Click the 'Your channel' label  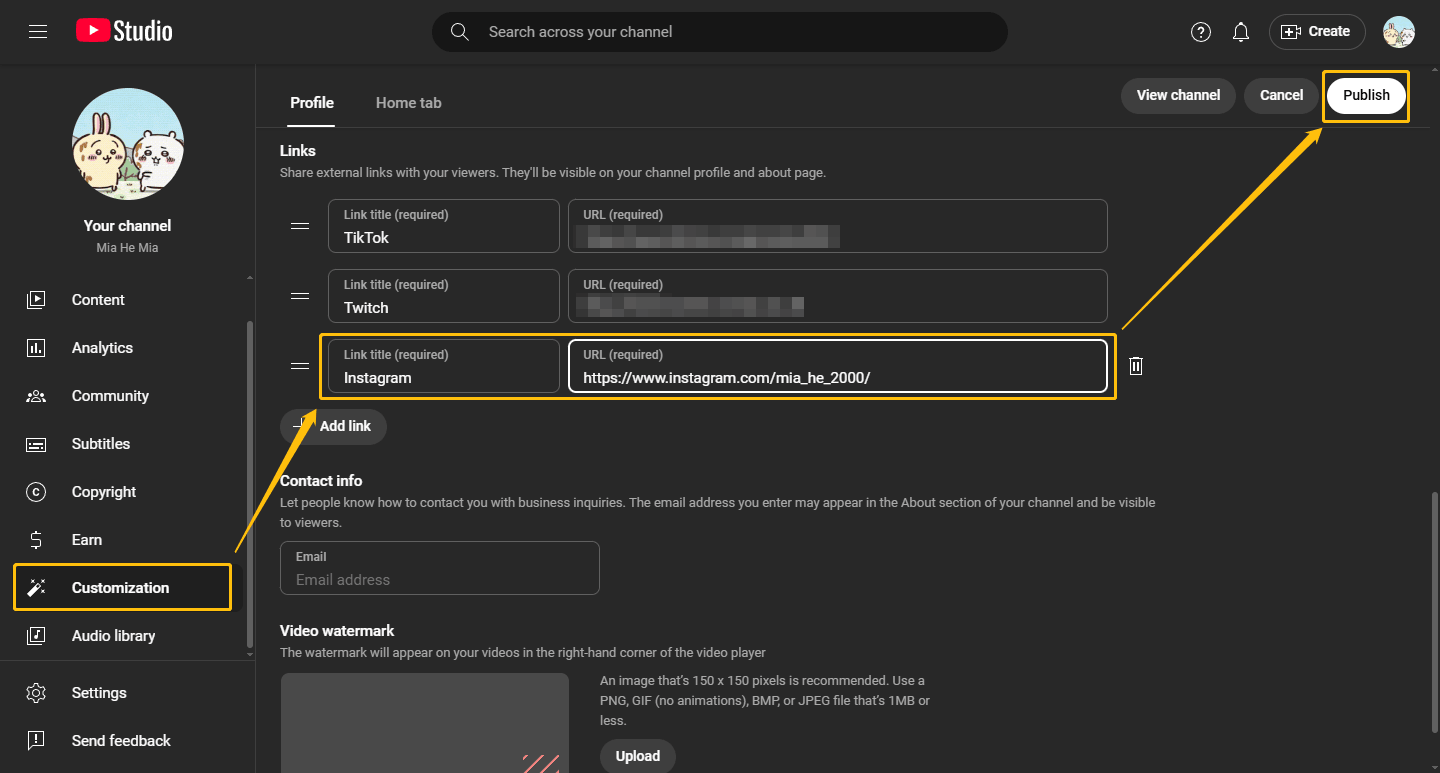tap(128, 226)
